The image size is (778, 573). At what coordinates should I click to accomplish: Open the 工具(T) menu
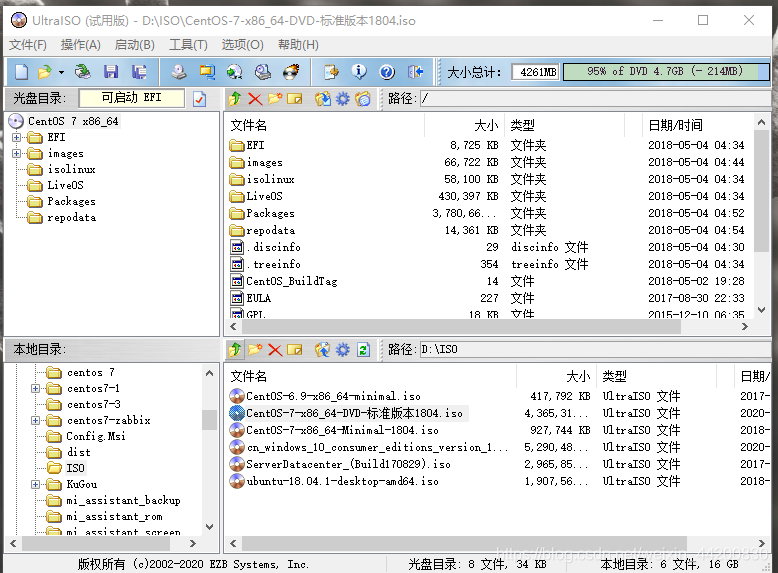[x=188, y=45]
